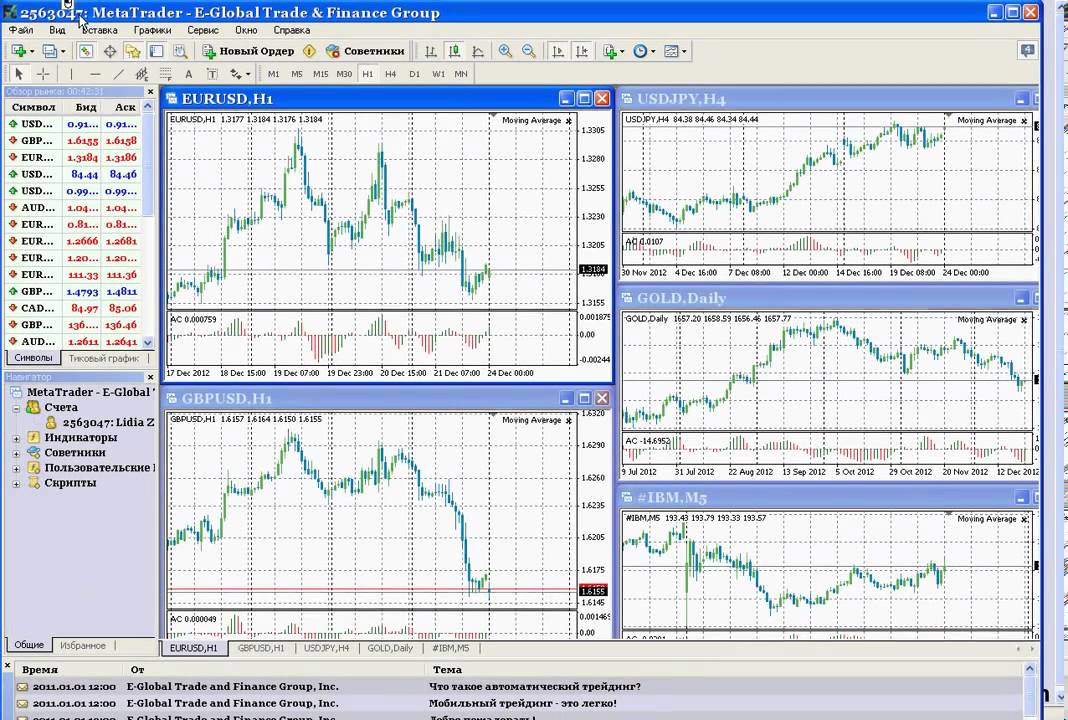Open the Графики menu
The height and width of the screenshot is (720, 1068).
153,30
